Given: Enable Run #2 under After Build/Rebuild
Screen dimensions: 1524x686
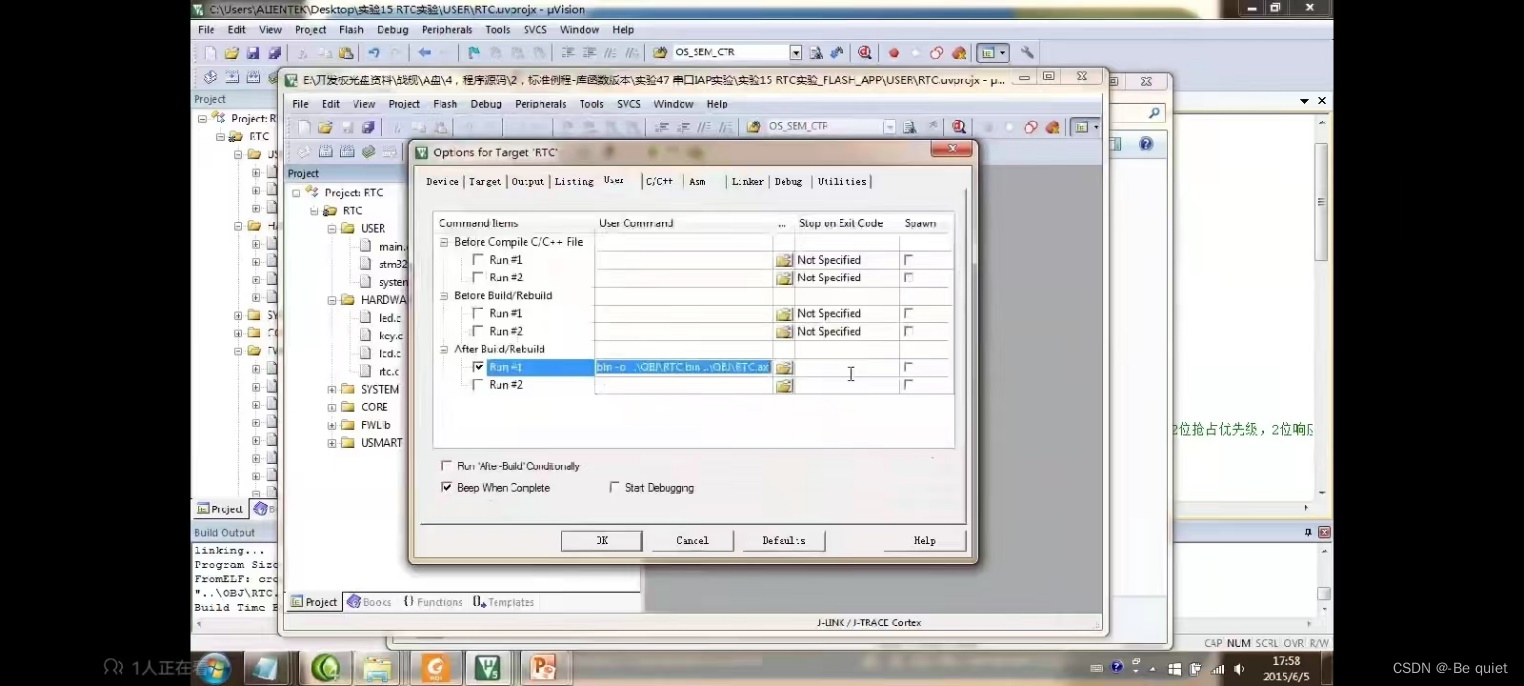Looking at the screenshot, I should 478,385.
